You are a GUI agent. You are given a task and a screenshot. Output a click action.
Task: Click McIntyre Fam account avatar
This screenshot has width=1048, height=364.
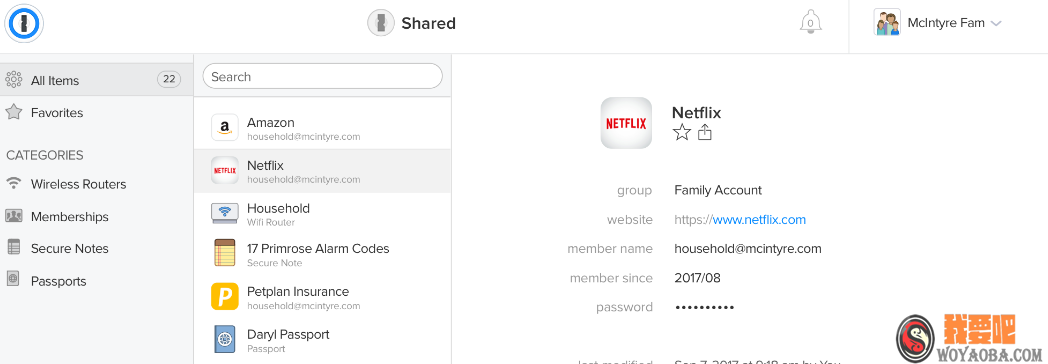click(x=887, y=23)
